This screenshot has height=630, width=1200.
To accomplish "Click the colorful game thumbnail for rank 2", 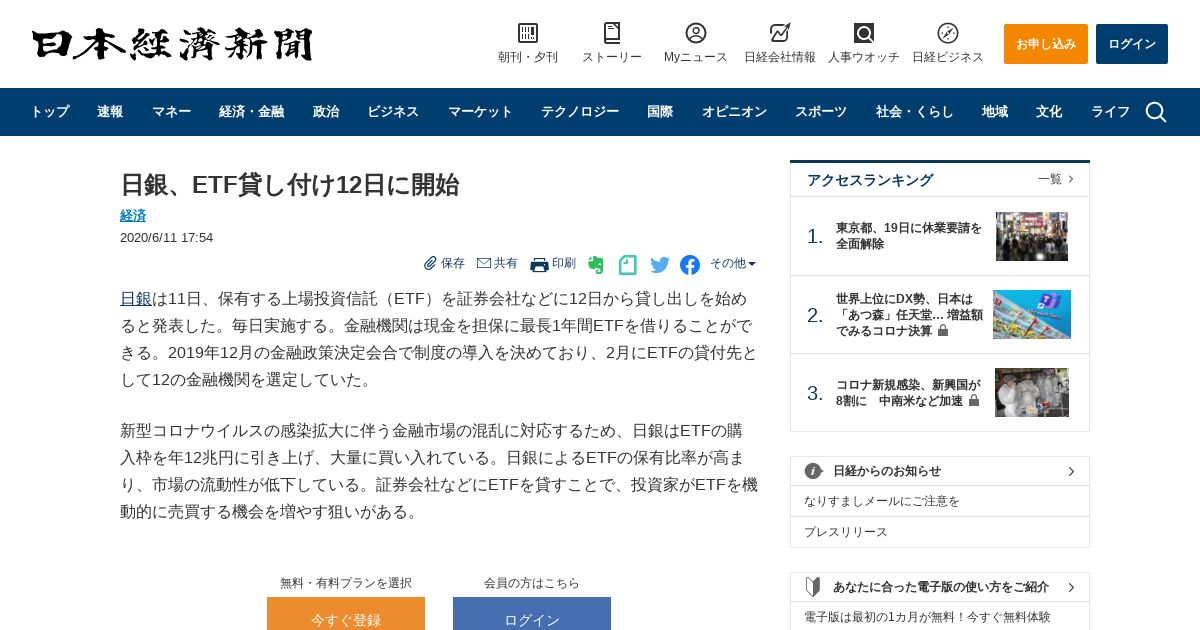I will 1032,314.
